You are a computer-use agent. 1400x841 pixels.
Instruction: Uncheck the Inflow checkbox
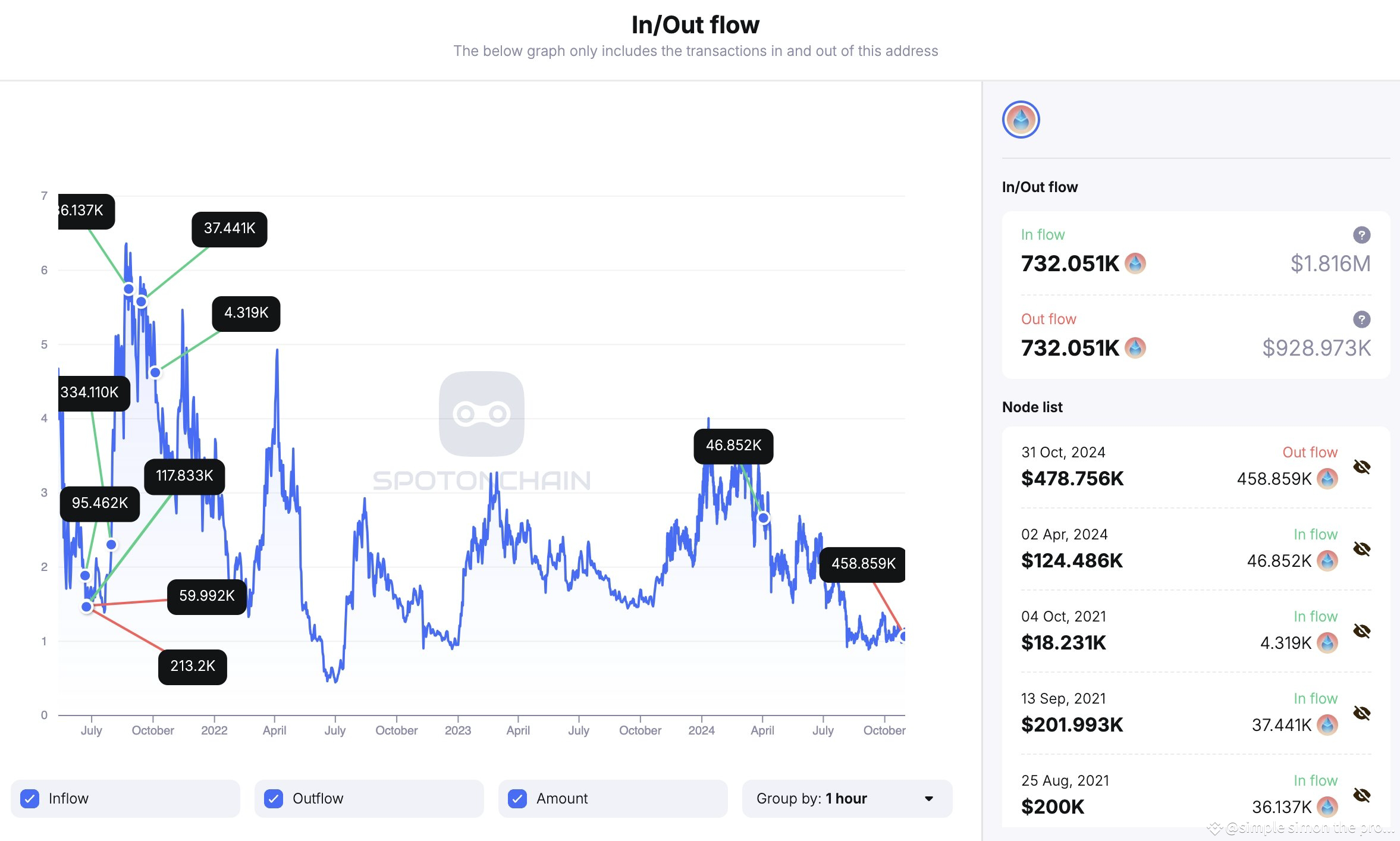(x=30, y=798)
